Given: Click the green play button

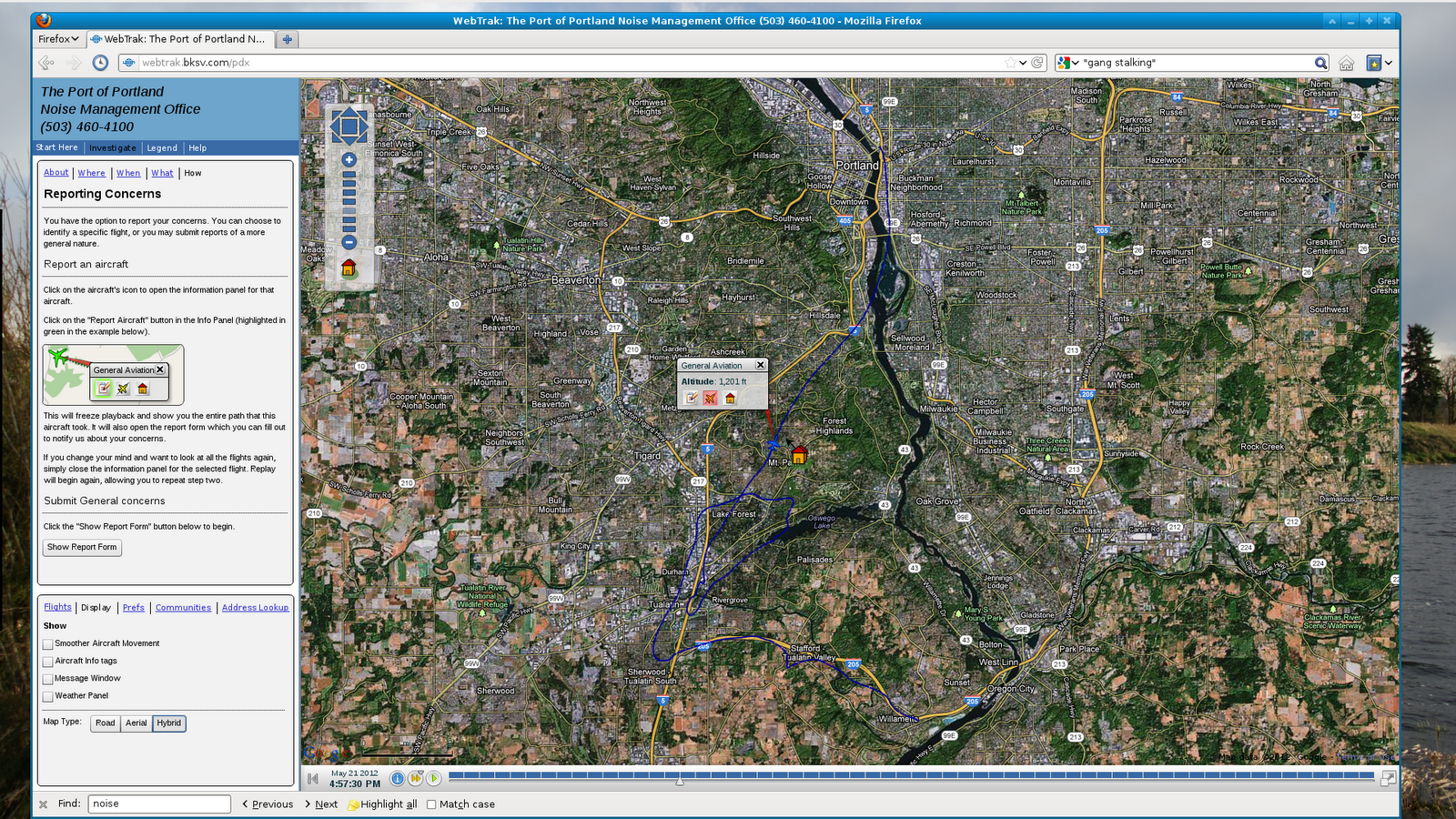Looking at the screenshot, I should point(434,778).
